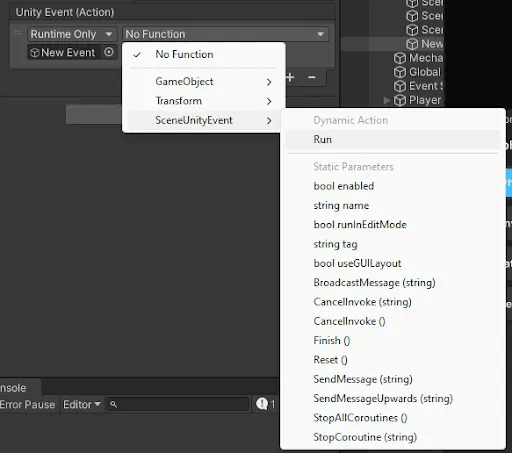Choose SendMessageUpwards (string)
Screen dimensions: 512x453
(x=393, y=399)
